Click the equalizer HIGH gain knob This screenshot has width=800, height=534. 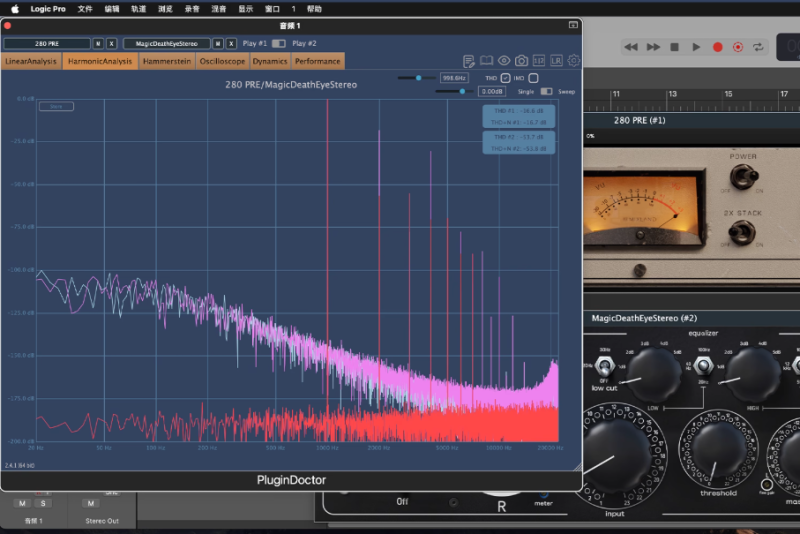[753, 374]
